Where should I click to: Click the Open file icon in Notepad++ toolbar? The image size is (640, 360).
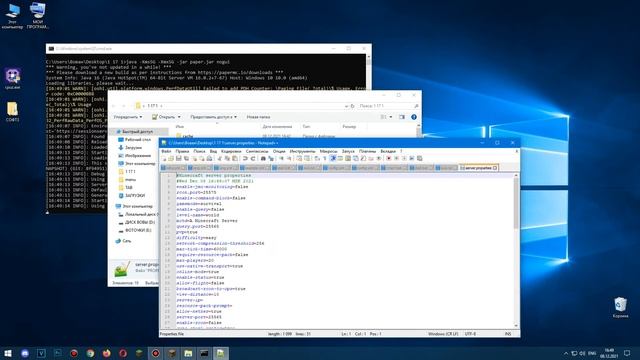point(171,158)
